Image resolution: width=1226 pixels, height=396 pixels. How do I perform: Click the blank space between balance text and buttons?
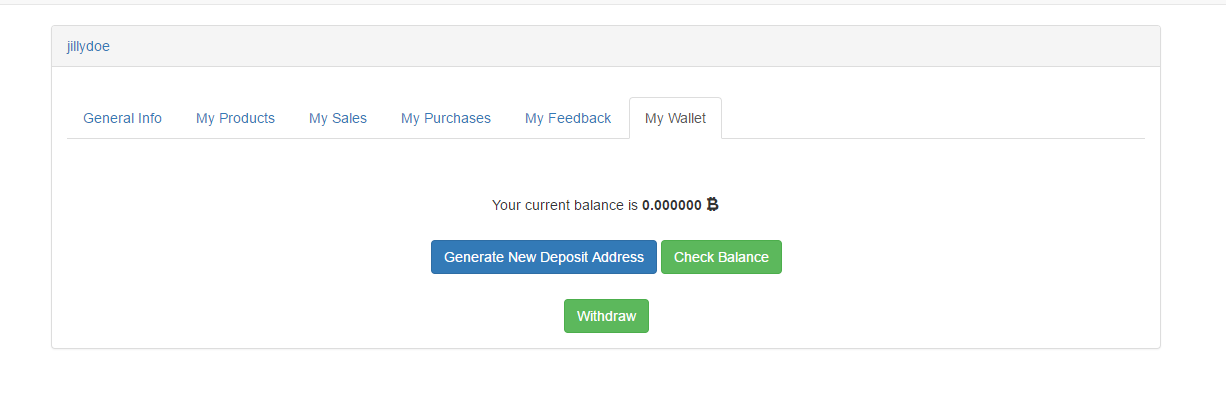tap(606, 226)
